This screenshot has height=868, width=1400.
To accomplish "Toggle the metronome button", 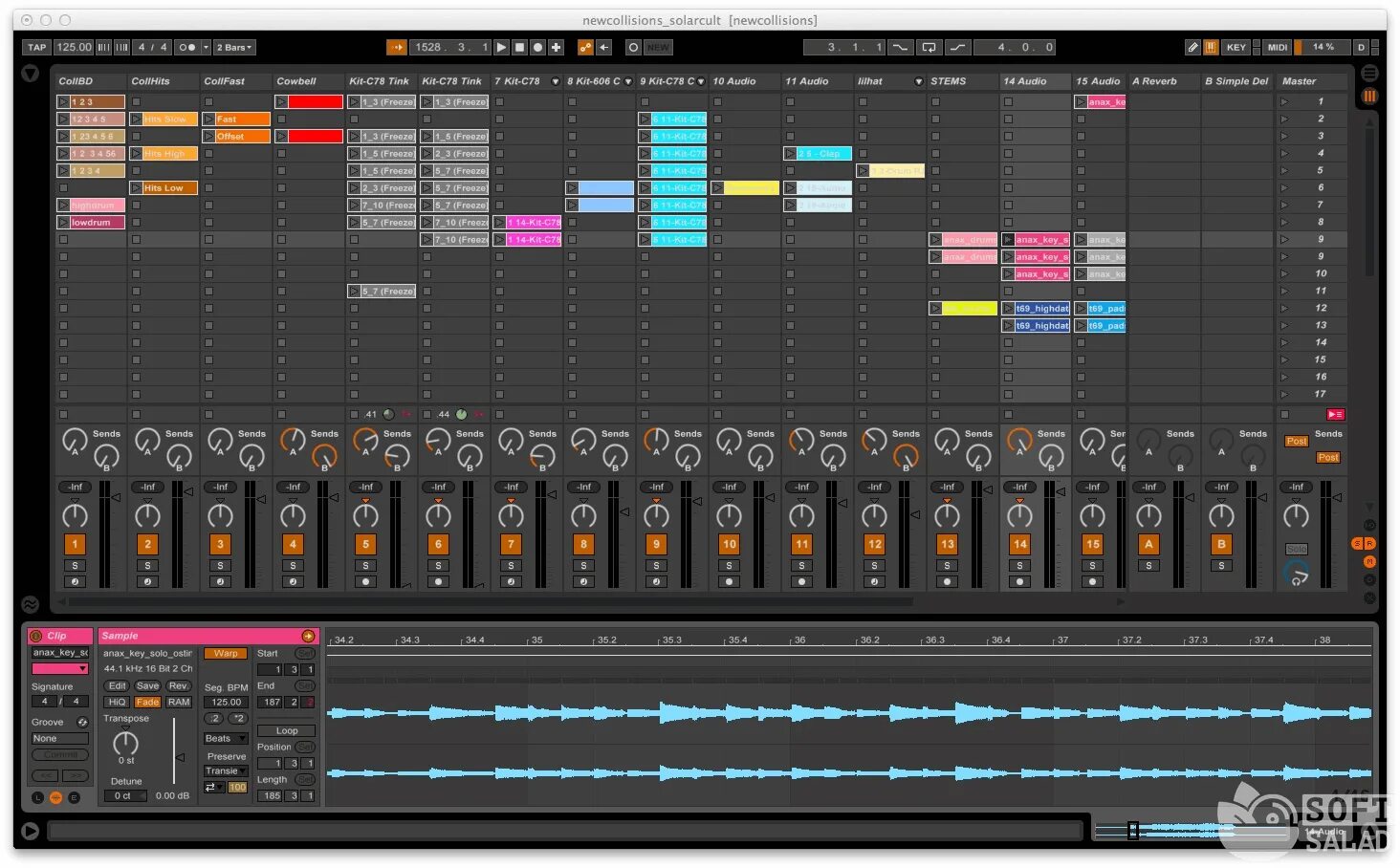I will tap(187, 47).
